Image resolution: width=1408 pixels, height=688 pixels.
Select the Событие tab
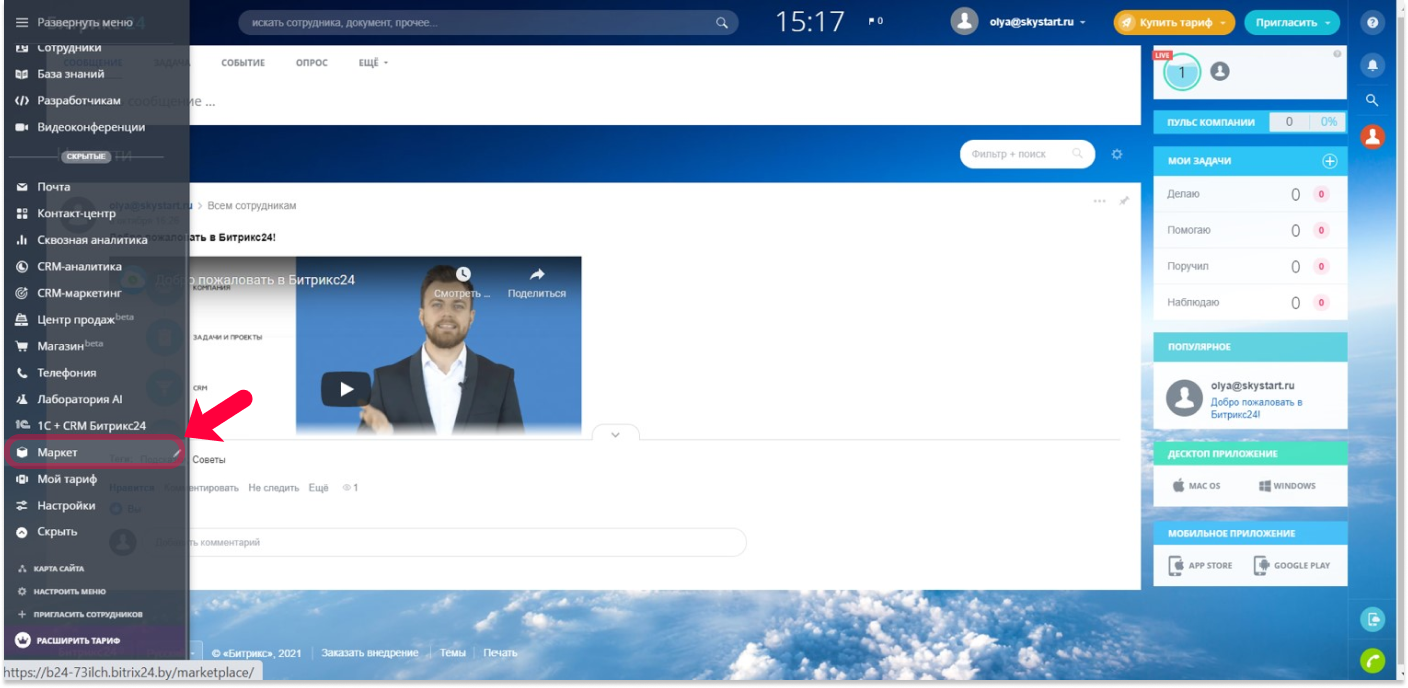point(243,63)
